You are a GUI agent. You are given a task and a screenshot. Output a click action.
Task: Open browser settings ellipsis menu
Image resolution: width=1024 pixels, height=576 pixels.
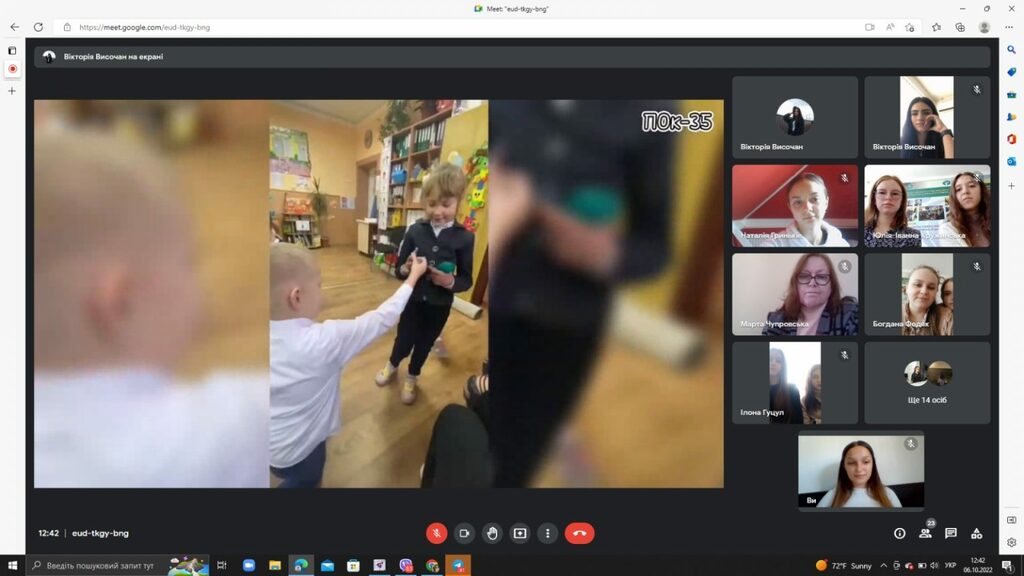click(x=1009, y=27)
